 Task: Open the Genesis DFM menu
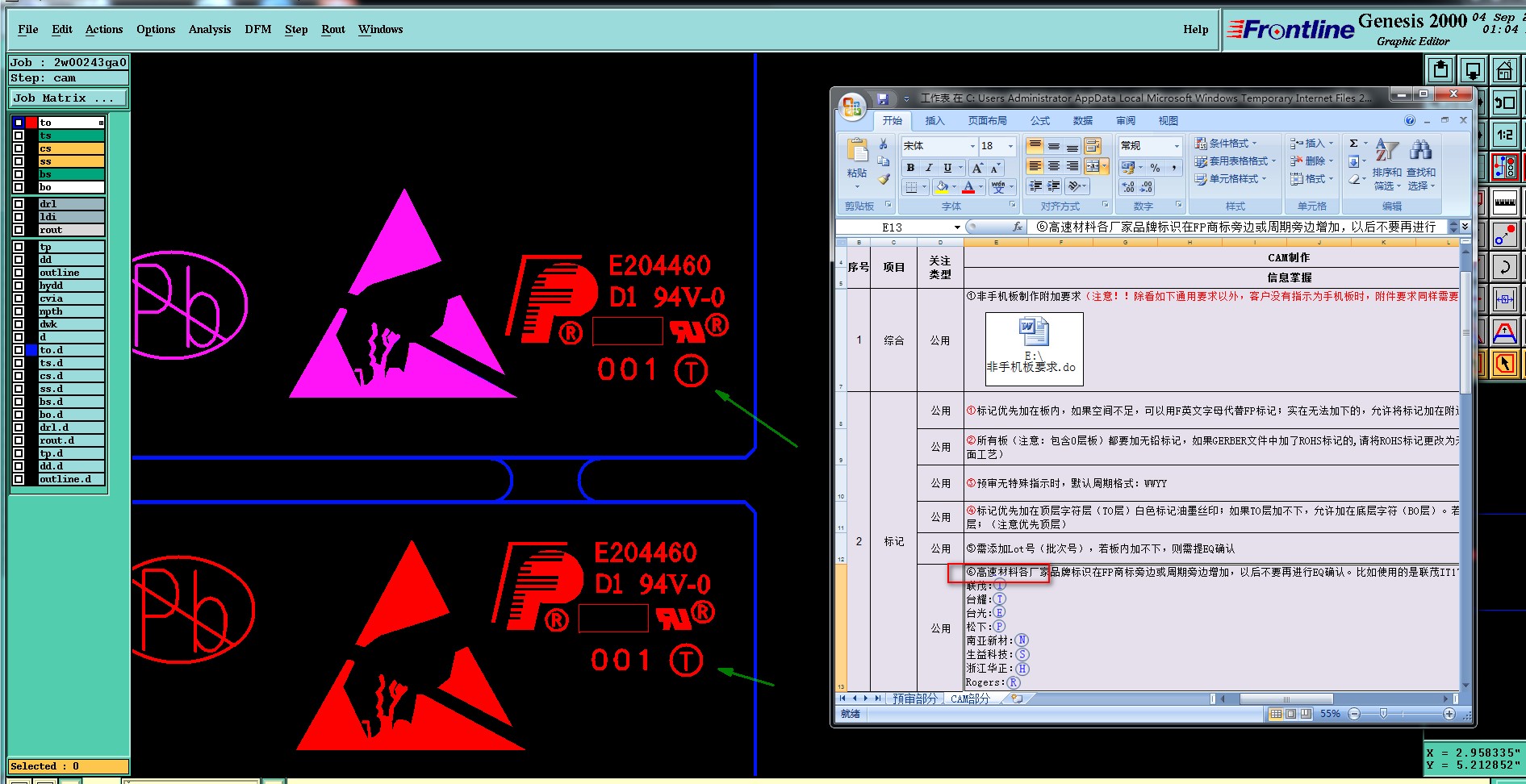tap(258, 29)
